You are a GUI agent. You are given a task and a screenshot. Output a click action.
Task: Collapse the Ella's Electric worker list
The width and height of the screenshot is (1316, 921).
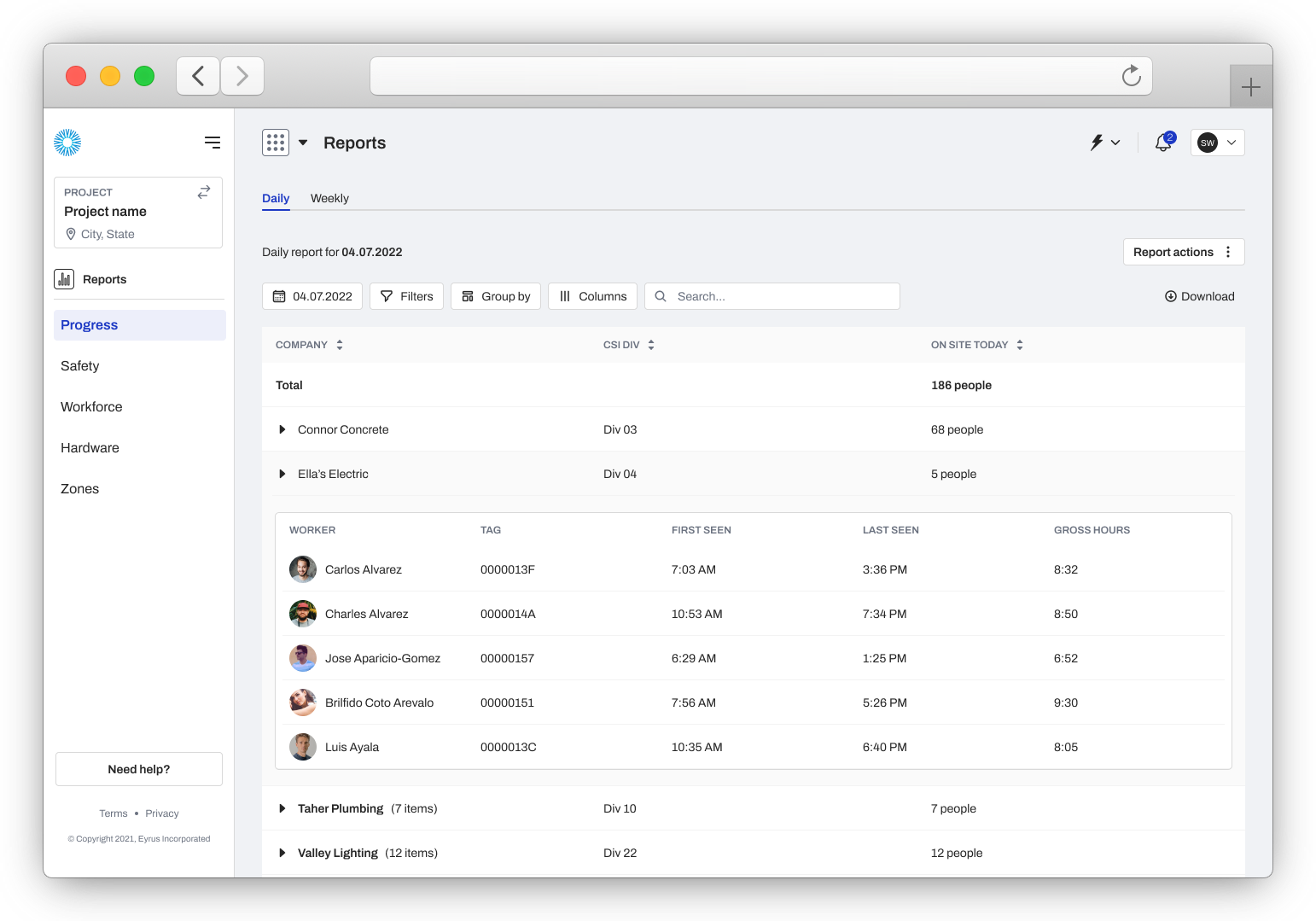282,474
